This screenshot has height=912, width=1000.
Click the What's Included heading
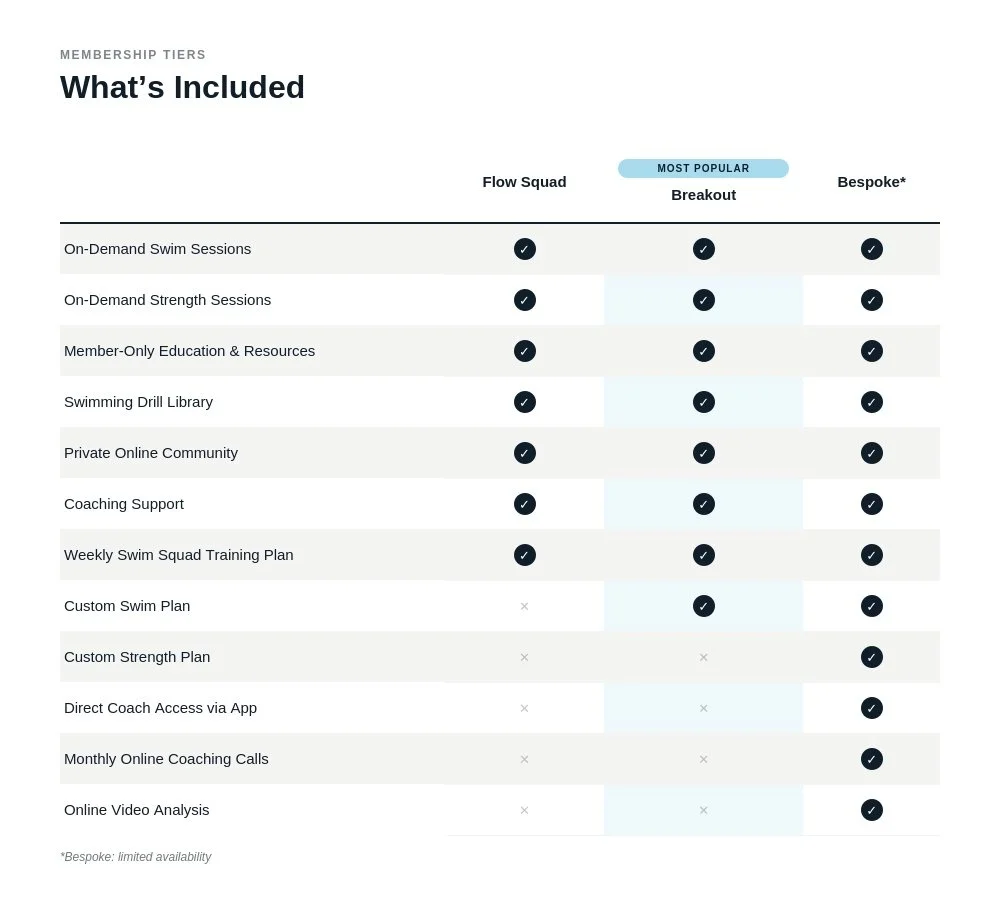pyautogui.click(x=182, y=87)
